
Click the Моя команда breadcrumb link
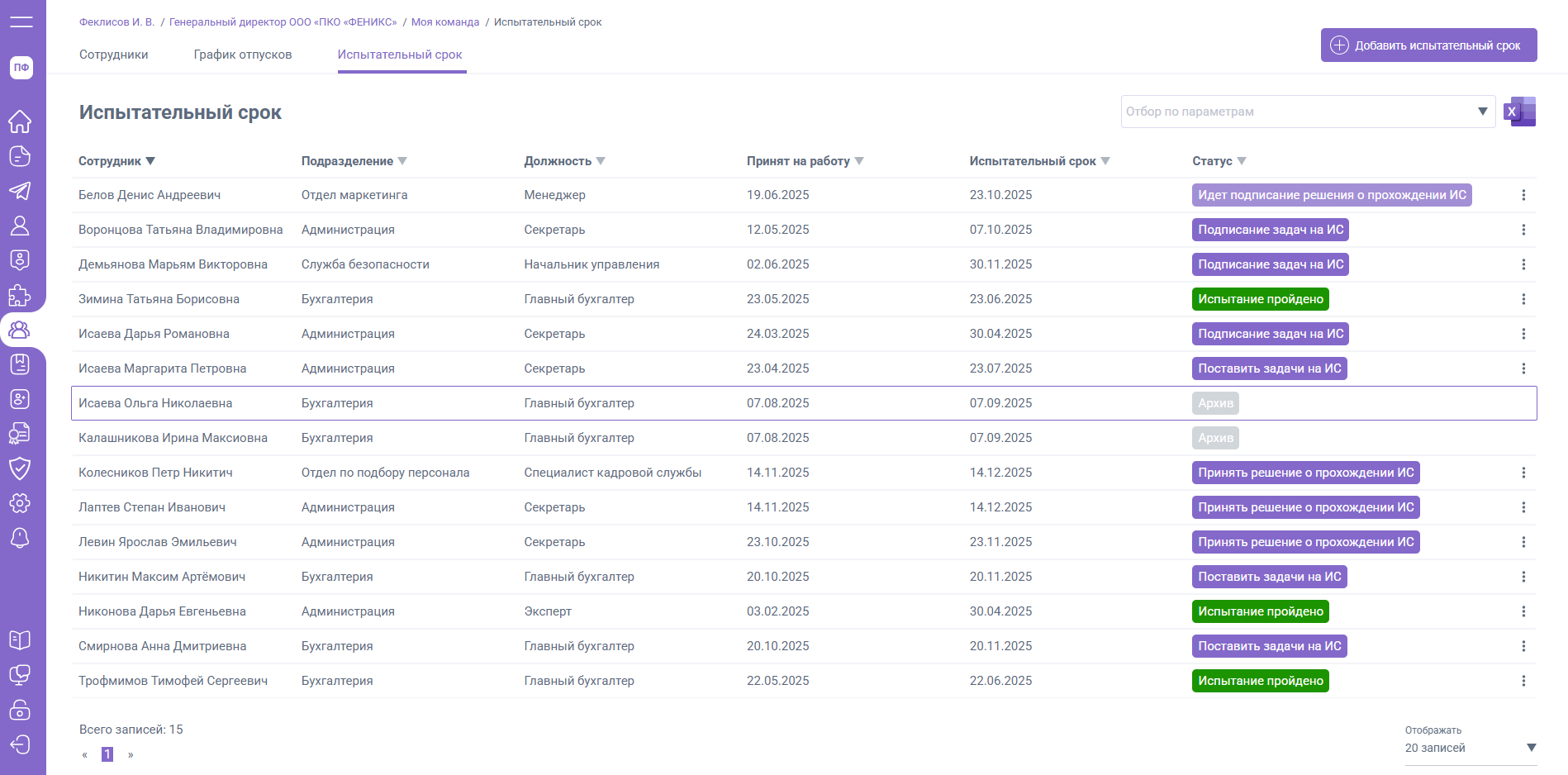pyautogui.click(x=445, y=22)
